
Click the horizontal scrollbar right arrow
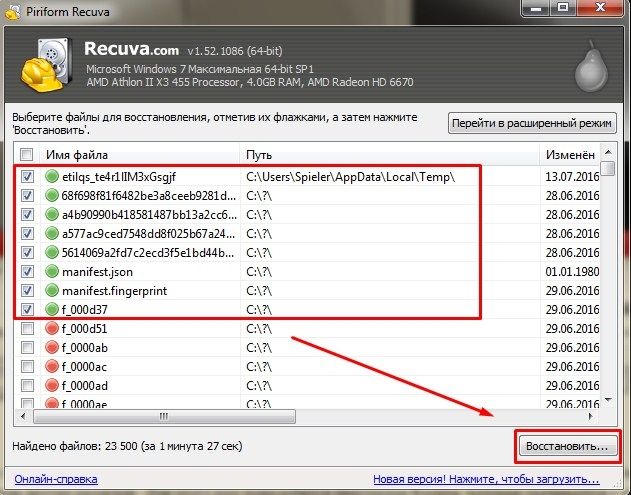[x=591, y=416]
